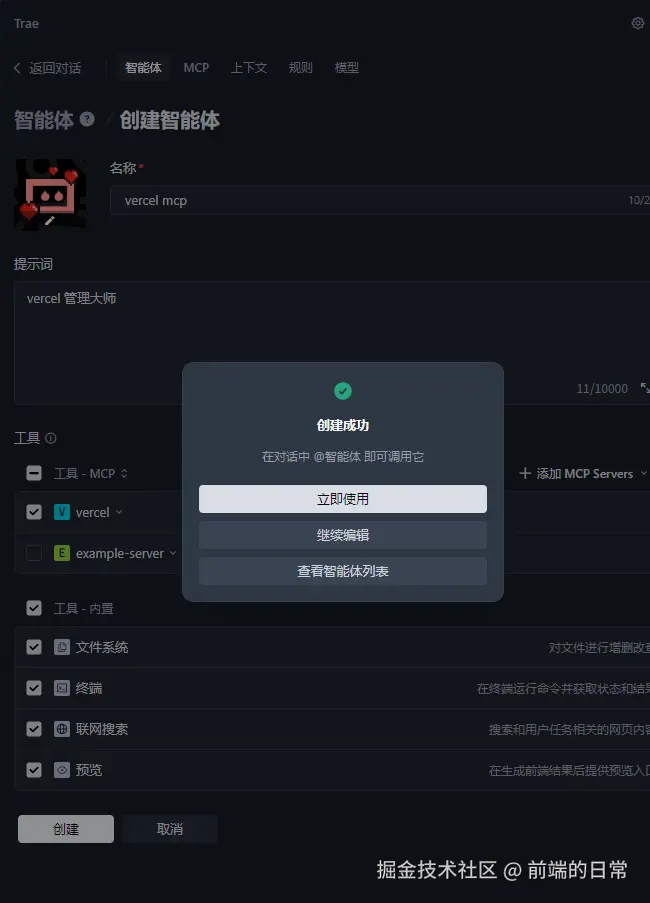Switch to the 规则 tab
This screenshot has width=650, height=903.
[x=301, y=67]
